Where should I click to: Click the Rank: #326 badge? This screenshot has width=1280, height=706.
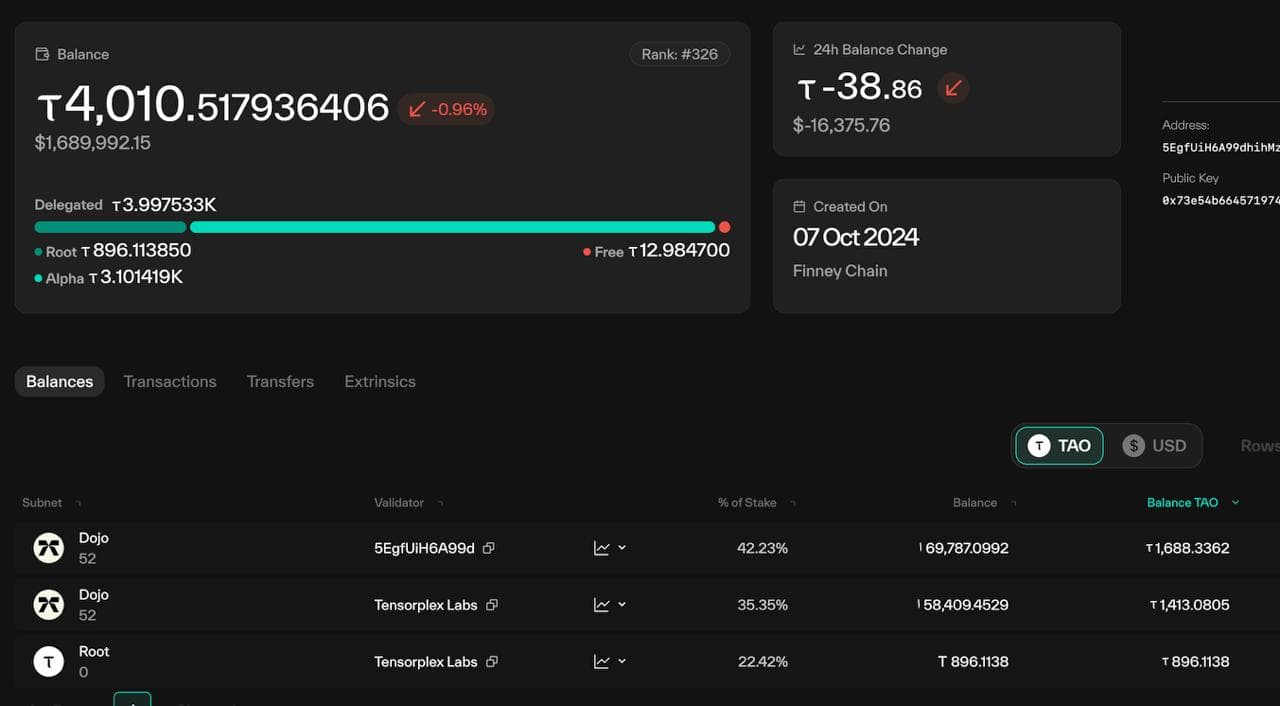tap(679, 54)
